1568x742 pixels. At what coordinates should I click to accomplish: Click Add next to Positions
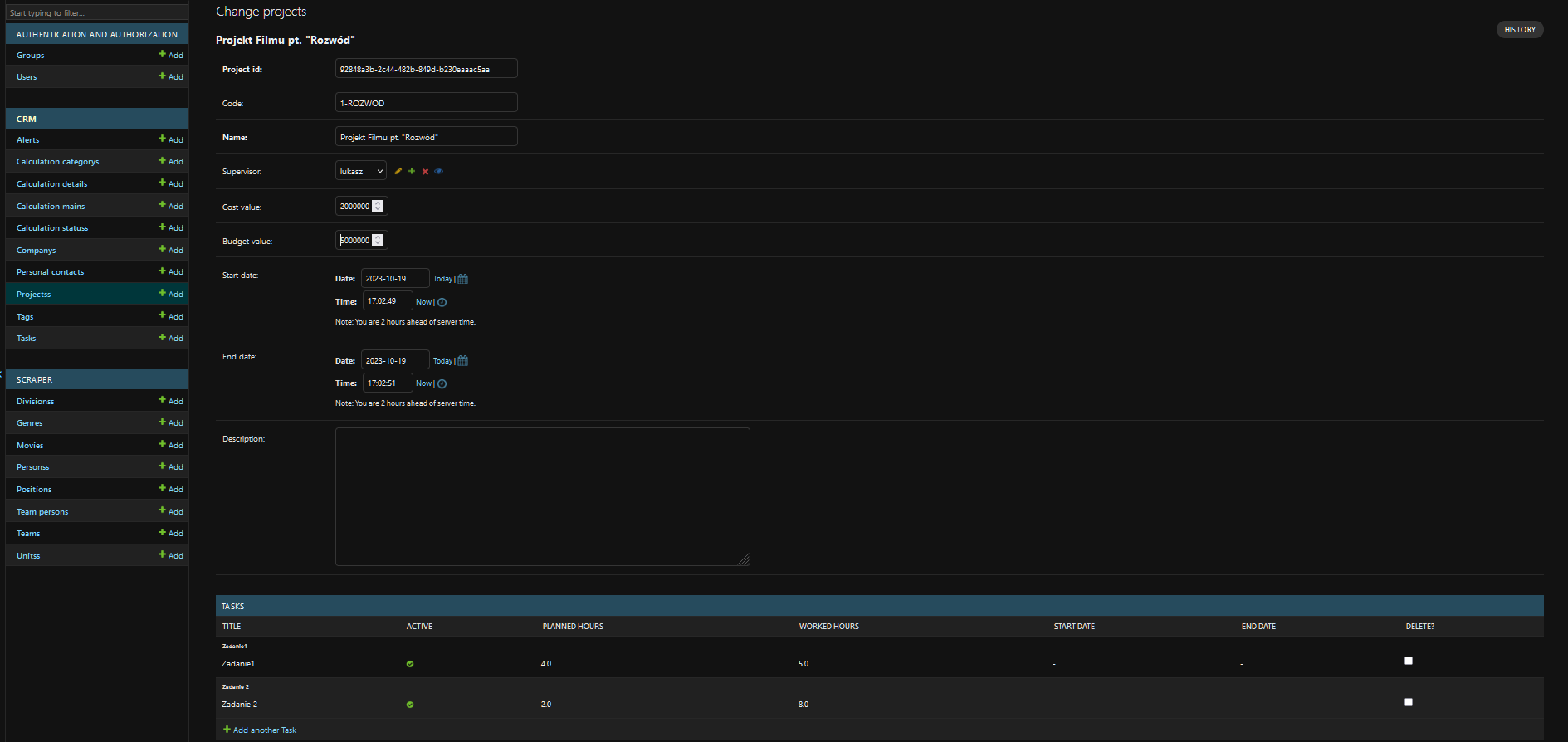[x=171, y=489]
